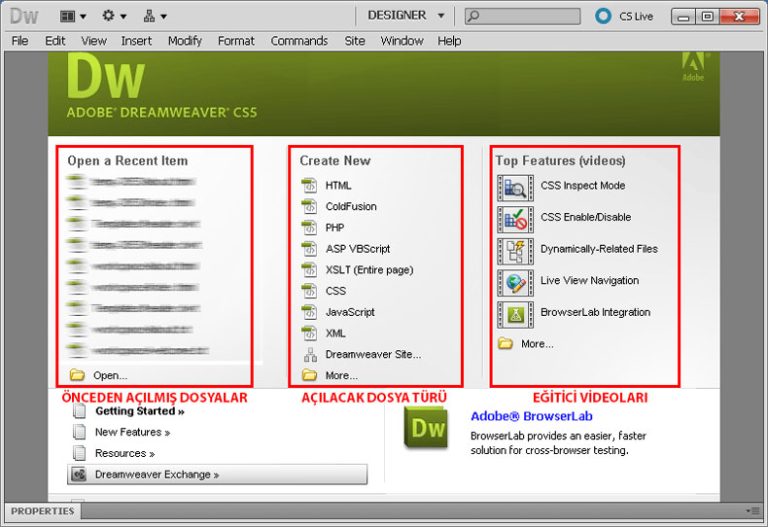768x527 pixels.
Task: Click the PROPERTIES panel tab
Action: click(x=43, y=511)
